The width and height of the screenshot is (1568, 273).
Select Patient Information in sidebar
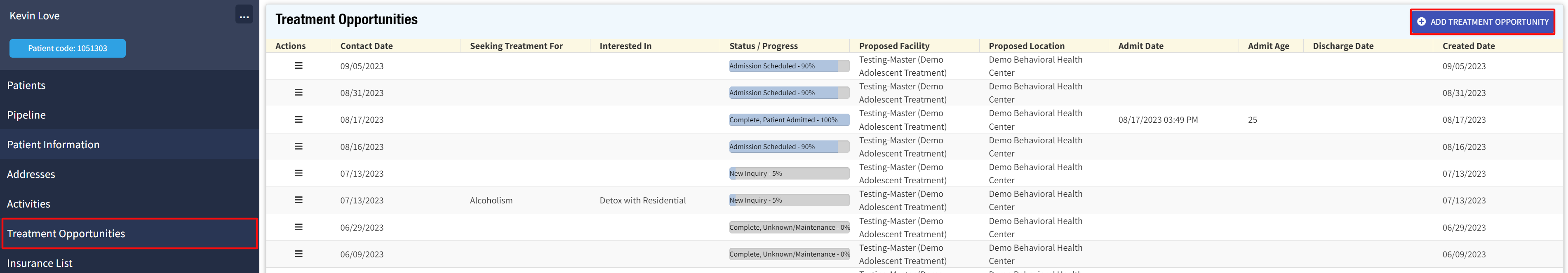click(x=53, y=145)
